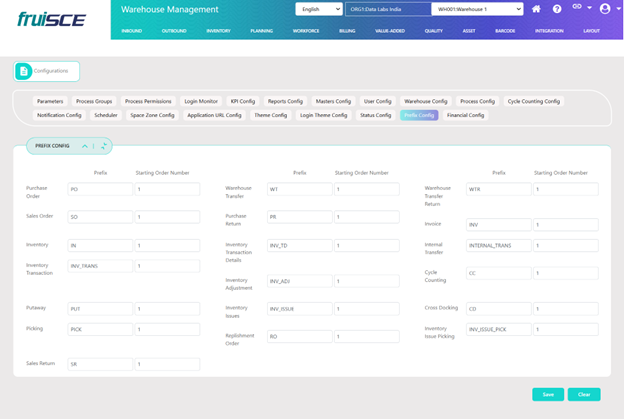Open the Billing menu
The image size is (624, 419).
tap(347, 31)
